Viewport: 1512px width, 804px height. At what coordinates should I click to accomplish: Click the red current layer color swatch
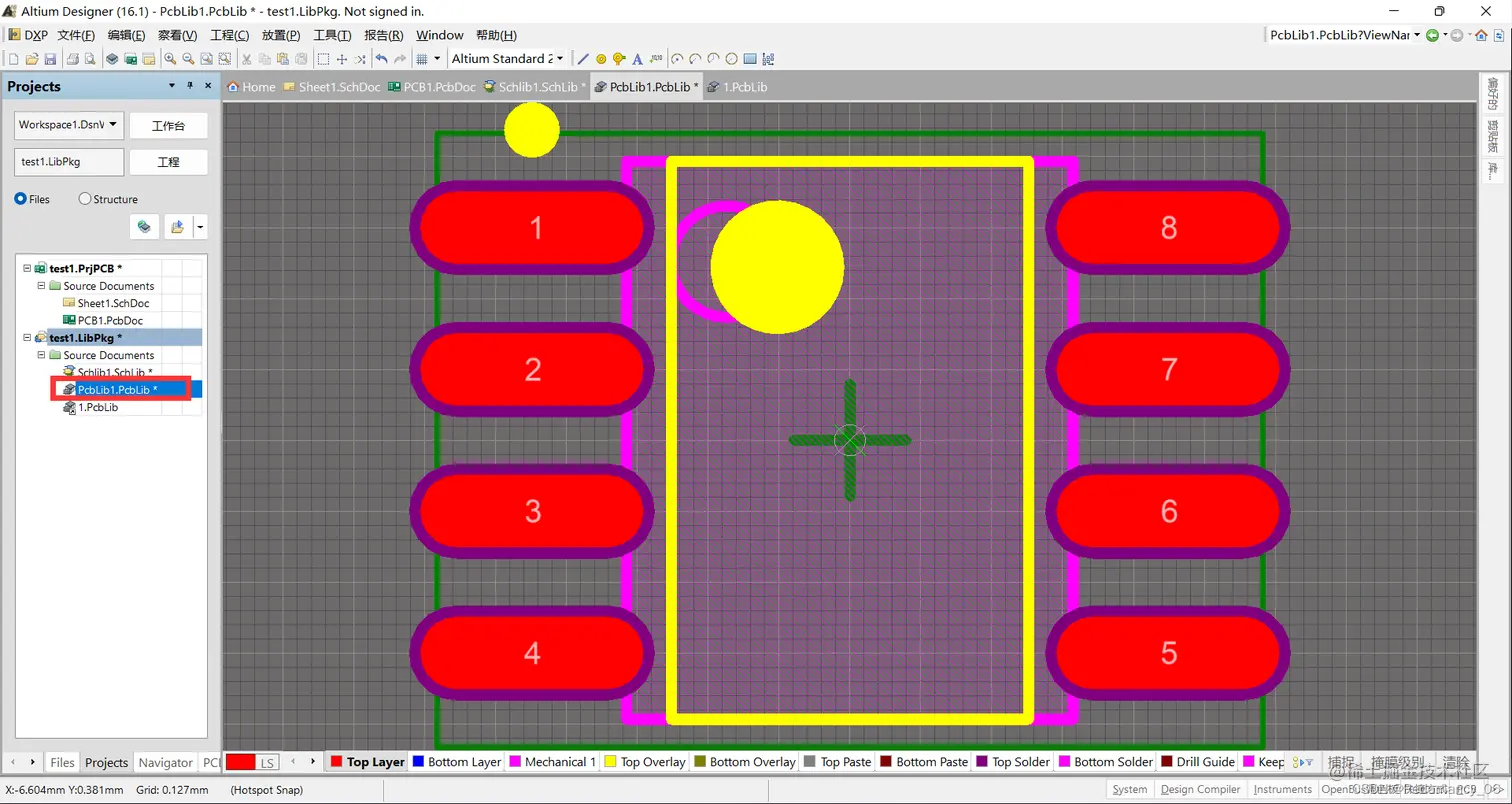tap(241, 762)
